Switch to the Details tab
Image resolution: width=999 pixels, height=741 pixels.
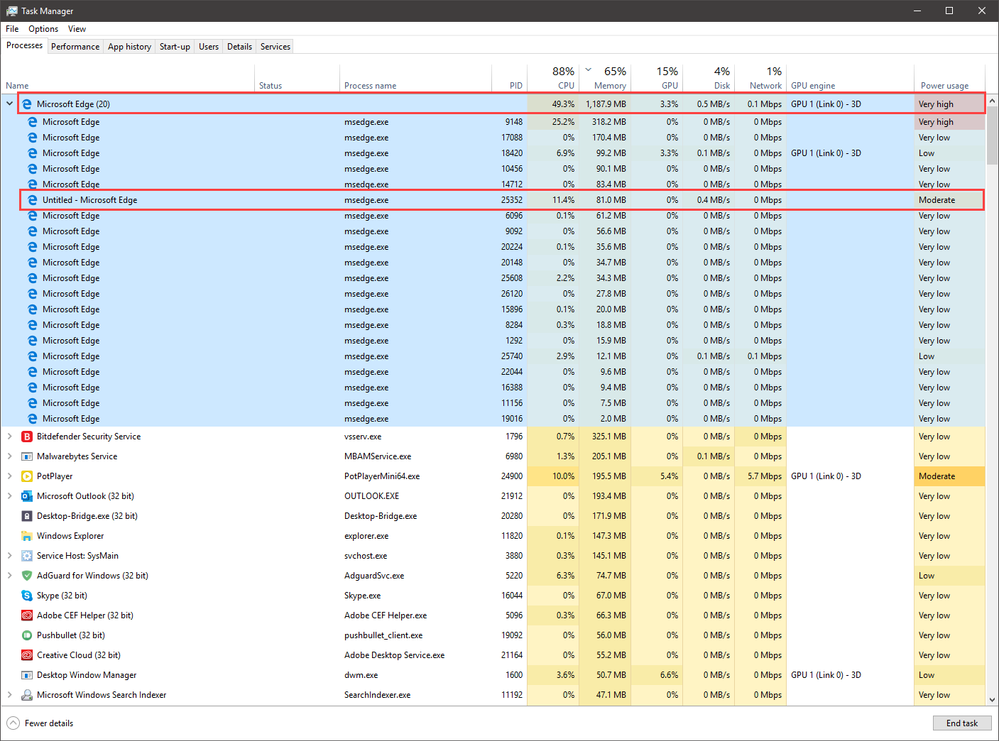[240, 47]
